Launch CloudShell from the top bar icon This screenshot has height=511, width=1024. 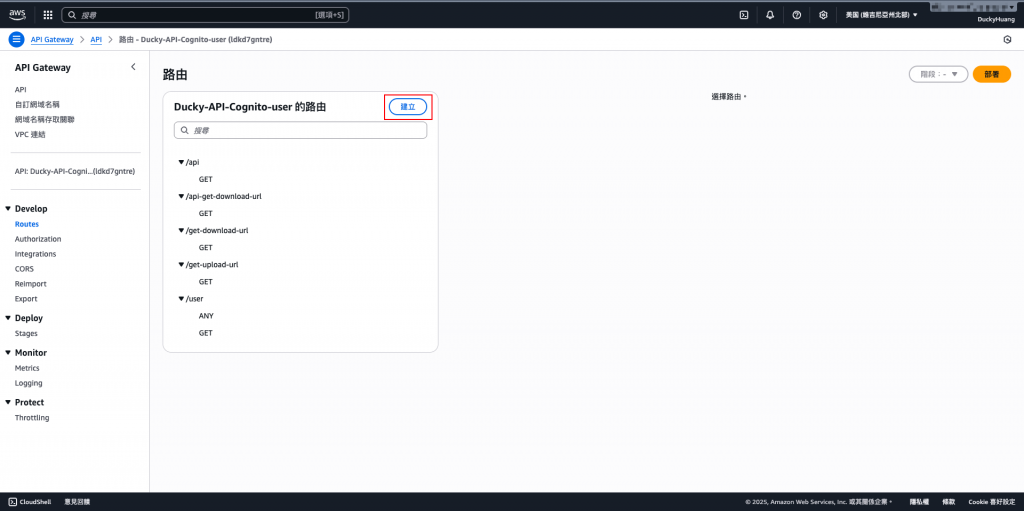tap(743, 14)
